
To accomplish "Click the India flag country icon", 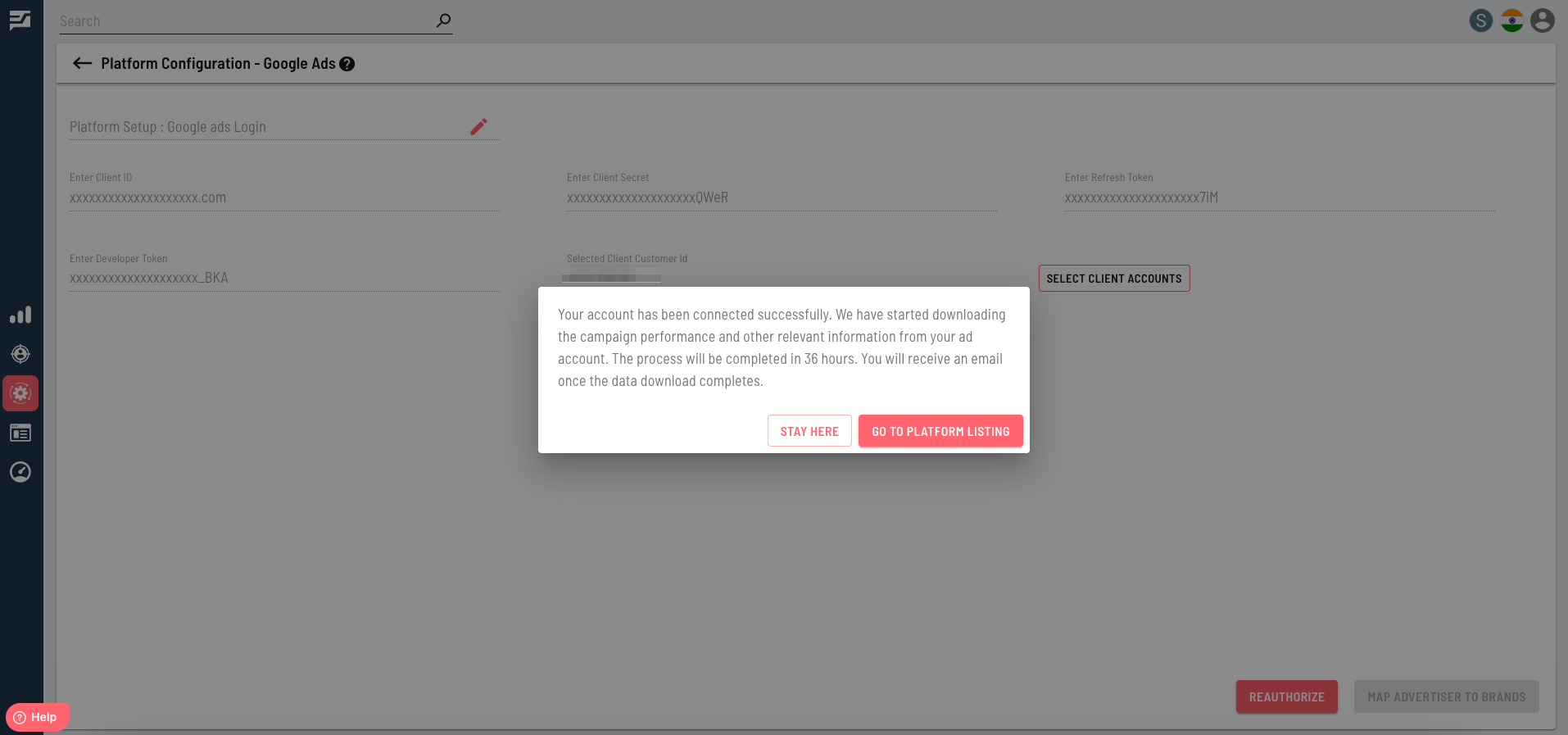I will (x=1512, y=20).
